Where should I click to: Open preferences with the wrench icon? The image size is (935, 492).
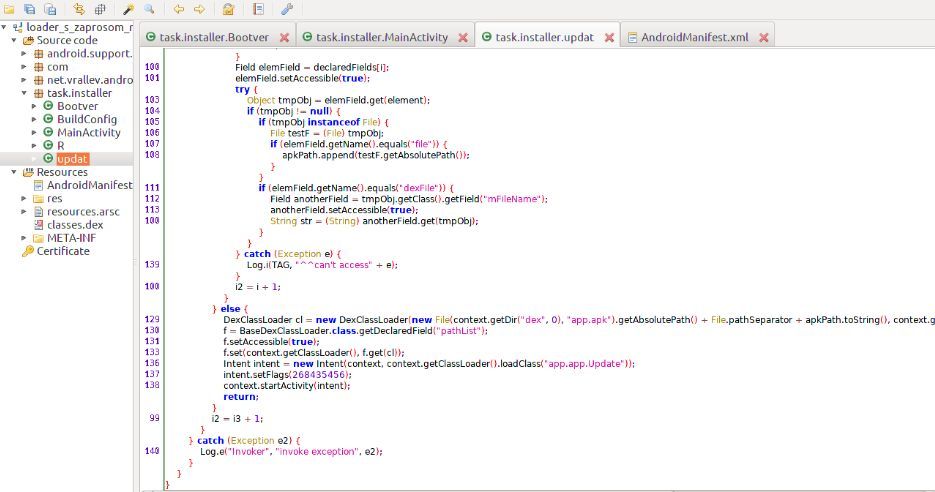point(287,9)
